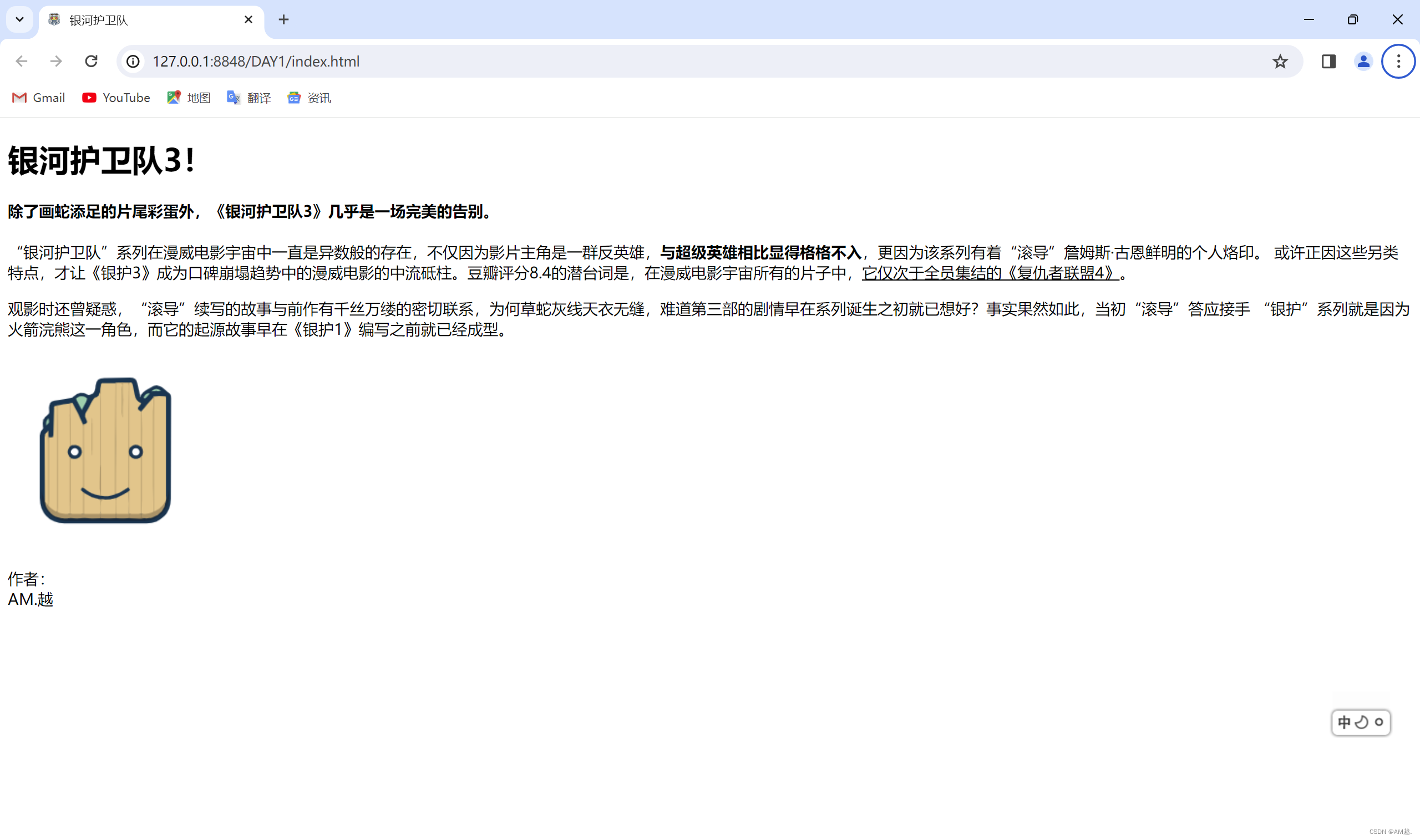Viewport: 1420px width, 840px height.
Task: Close the browser window
Action: 1397,20
